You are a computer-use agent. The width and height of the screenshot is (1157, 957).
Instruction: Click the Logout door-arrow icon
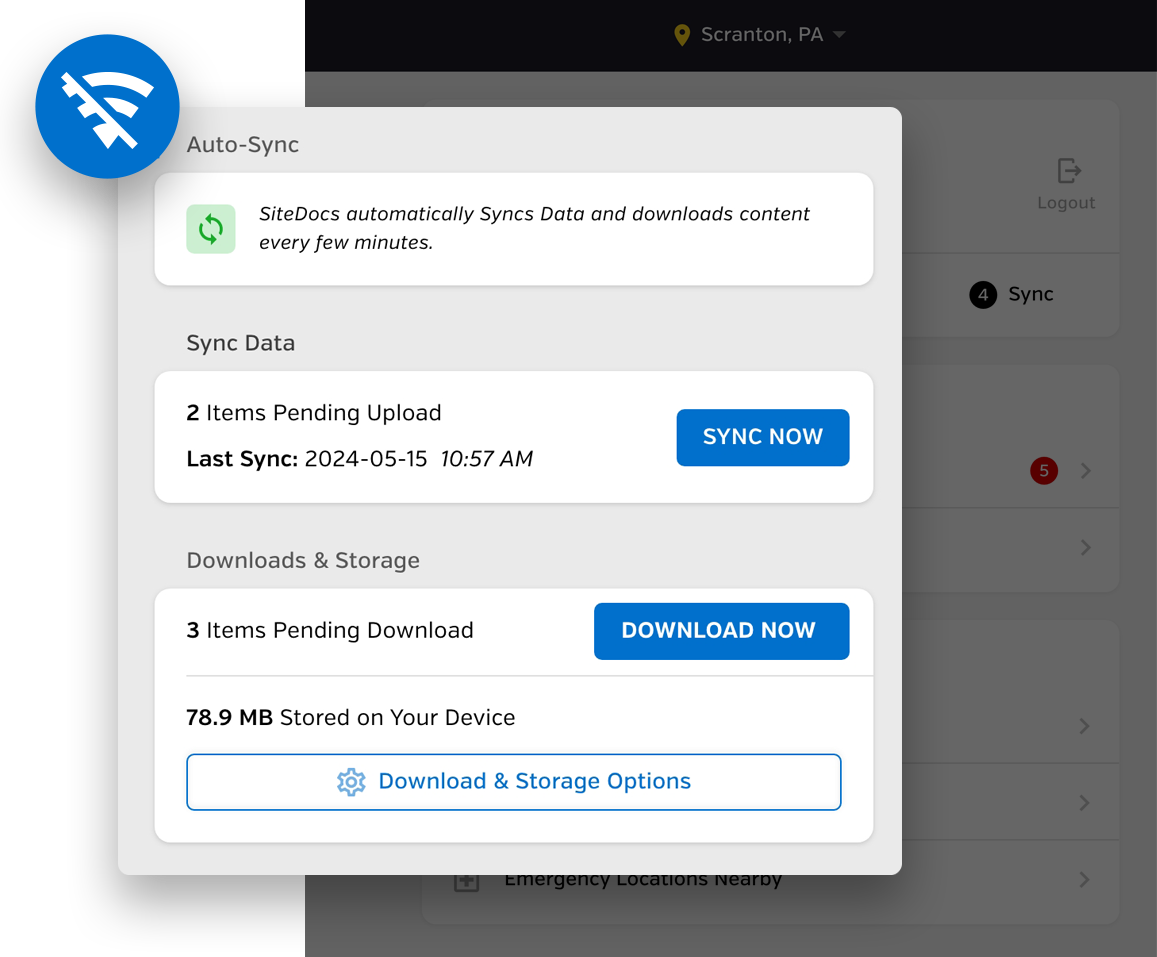click(x=1069, y=171)
